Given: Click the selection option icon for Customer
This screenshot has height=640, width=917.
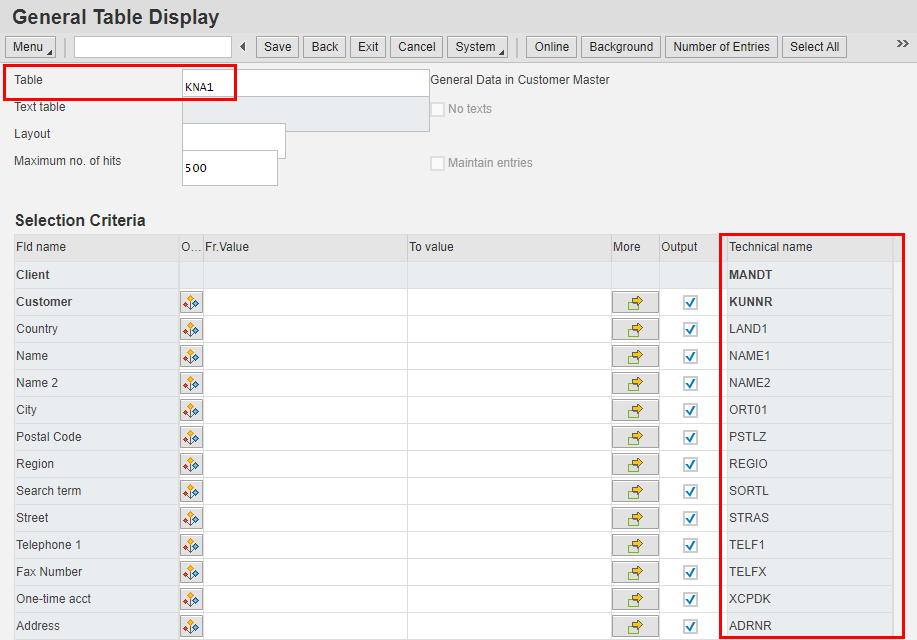Looking at the screenshot, I should [191, 302].
